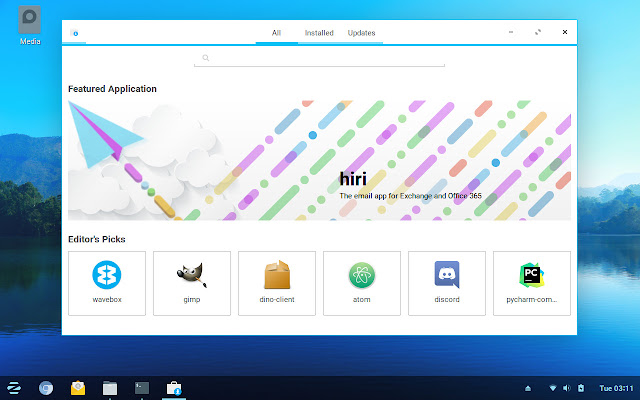Click the battery indicator in tray

(581, 388)
